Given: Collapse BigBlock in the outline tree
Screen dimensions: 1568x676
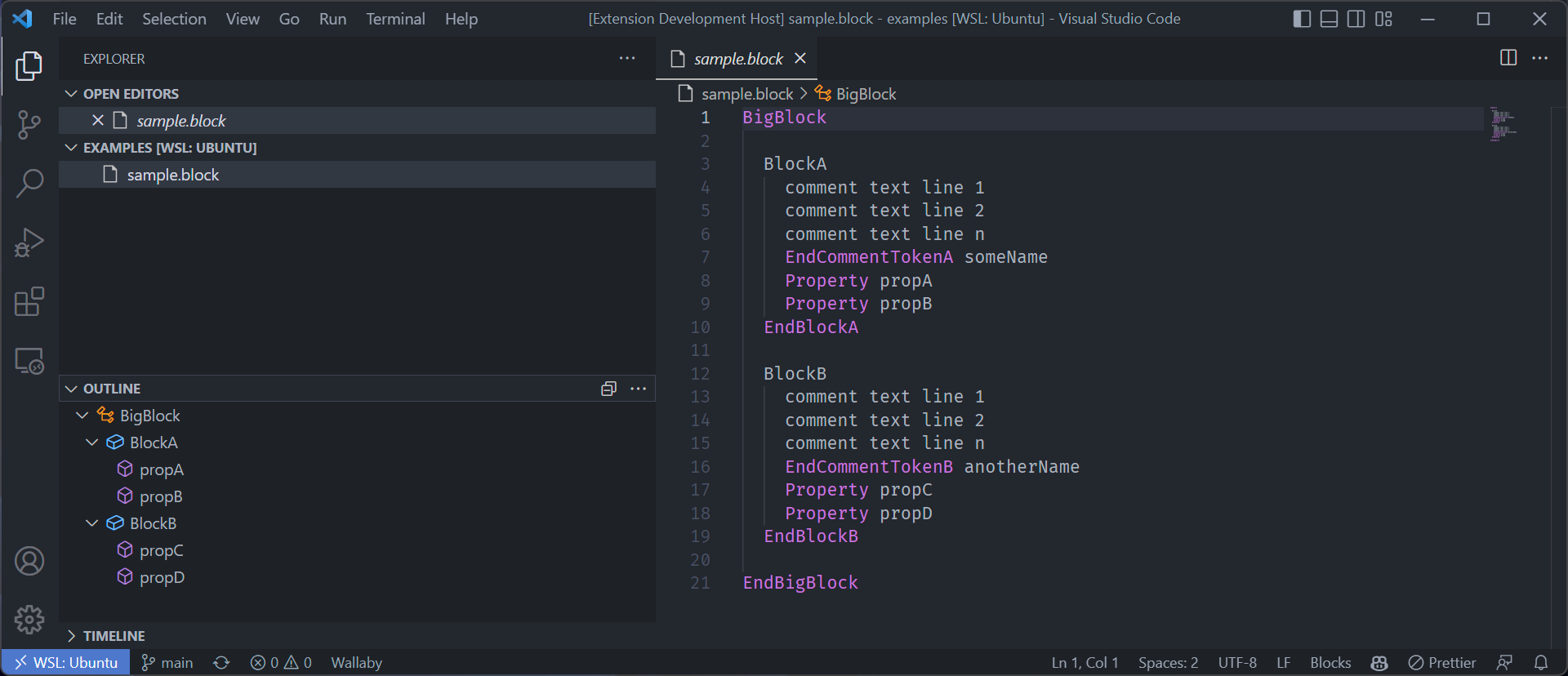Looking at the screenshot, I should (82, 416).
